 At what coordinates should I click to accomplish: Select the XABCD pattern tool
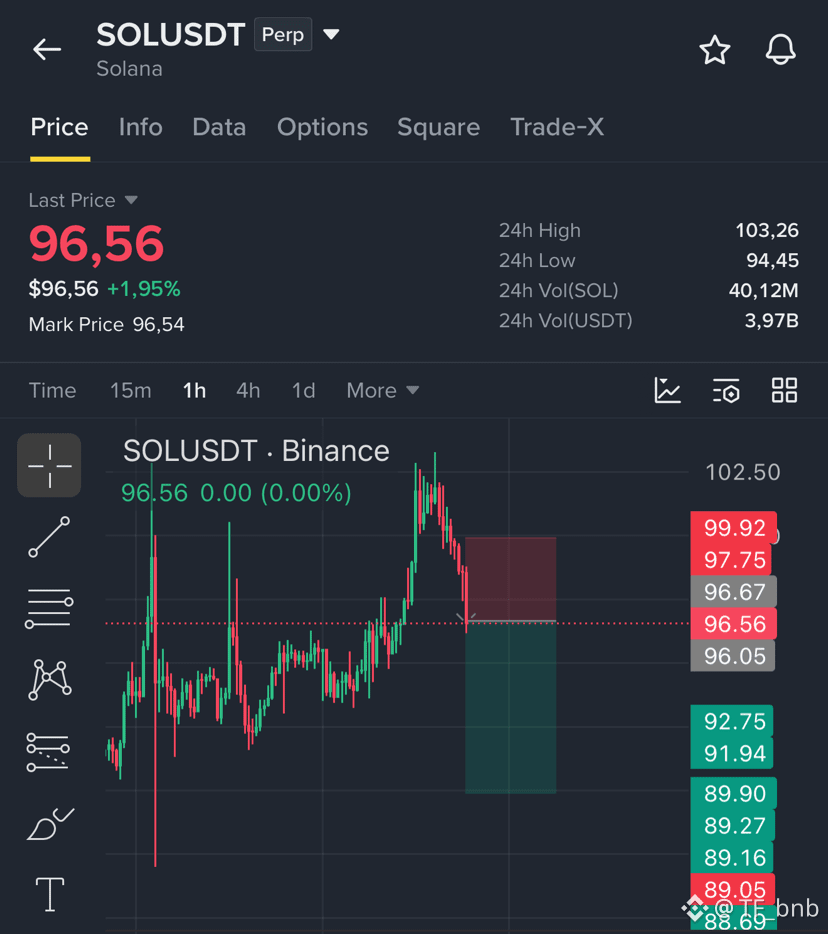pos(49,679)
